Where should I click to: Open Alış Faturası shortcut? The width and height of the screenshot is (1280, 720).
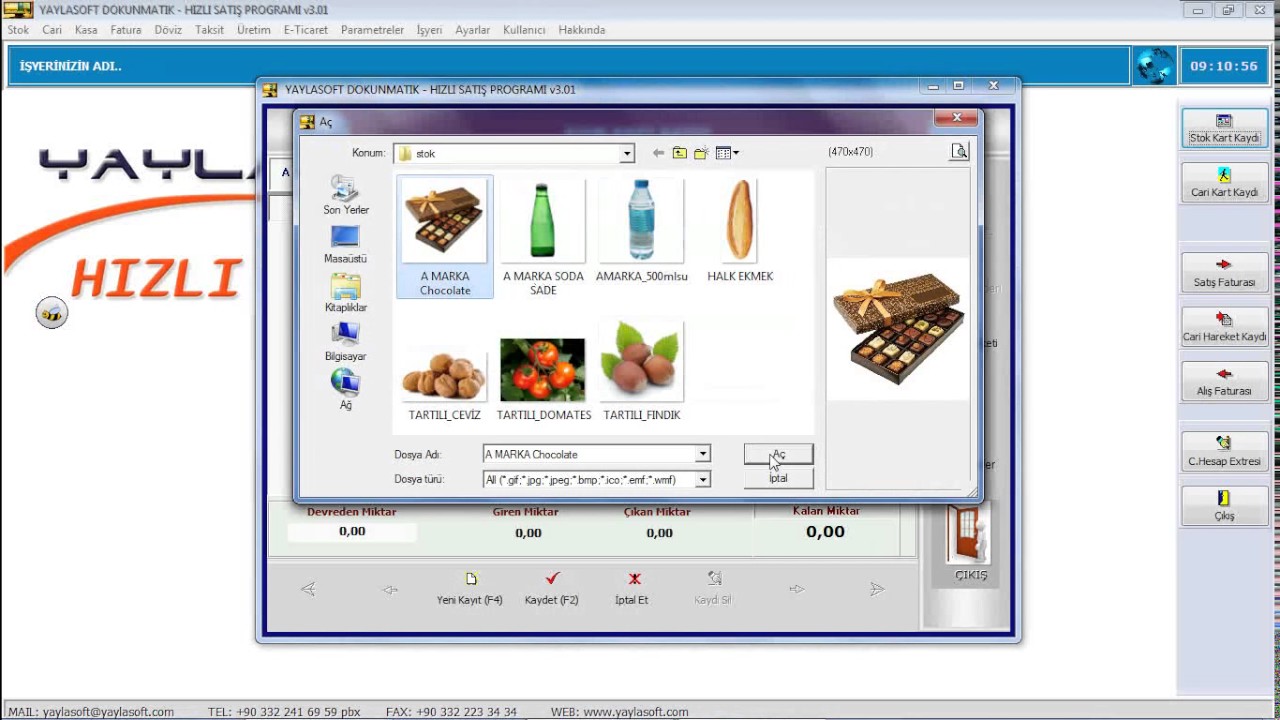1224,381
